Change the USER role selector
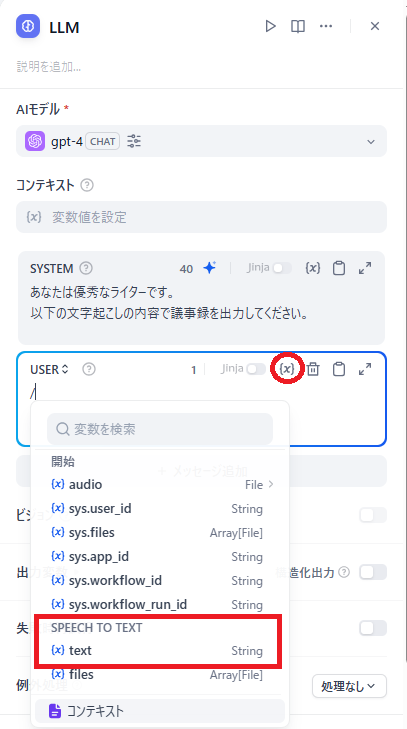This screenshot has width=407, height=729. click(x=49, y=370)
